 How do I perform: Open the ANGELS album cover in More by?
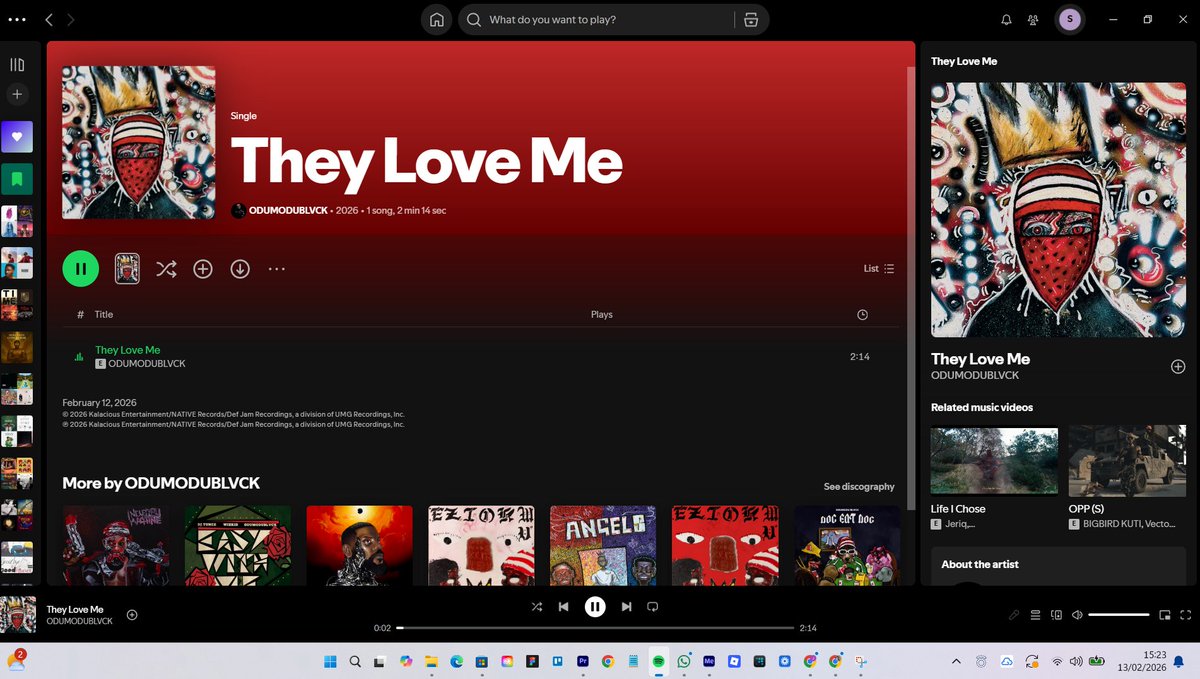(x=603, y=545)
